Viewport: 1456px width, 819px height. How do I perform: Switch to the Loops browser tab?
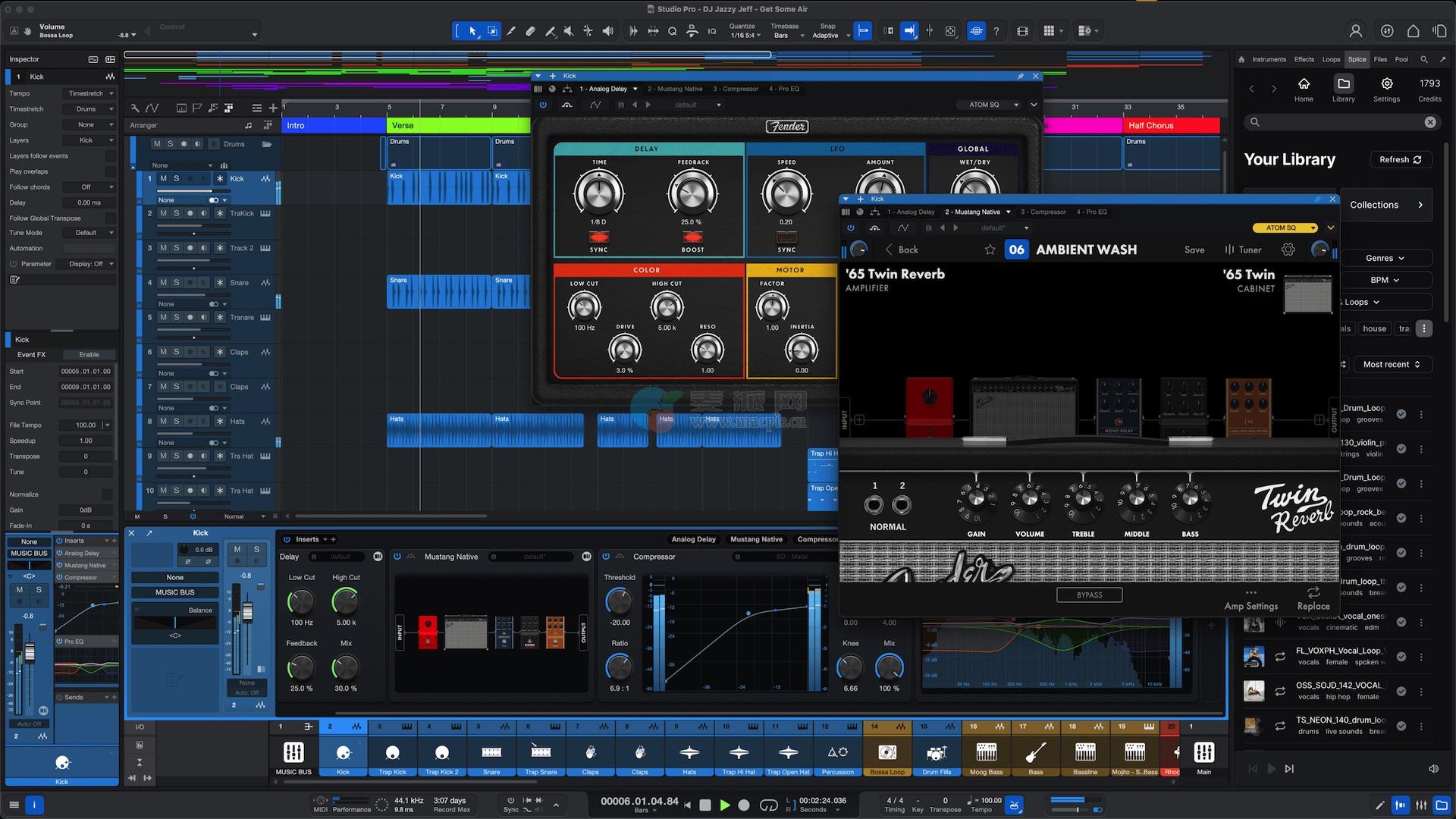1331,59
